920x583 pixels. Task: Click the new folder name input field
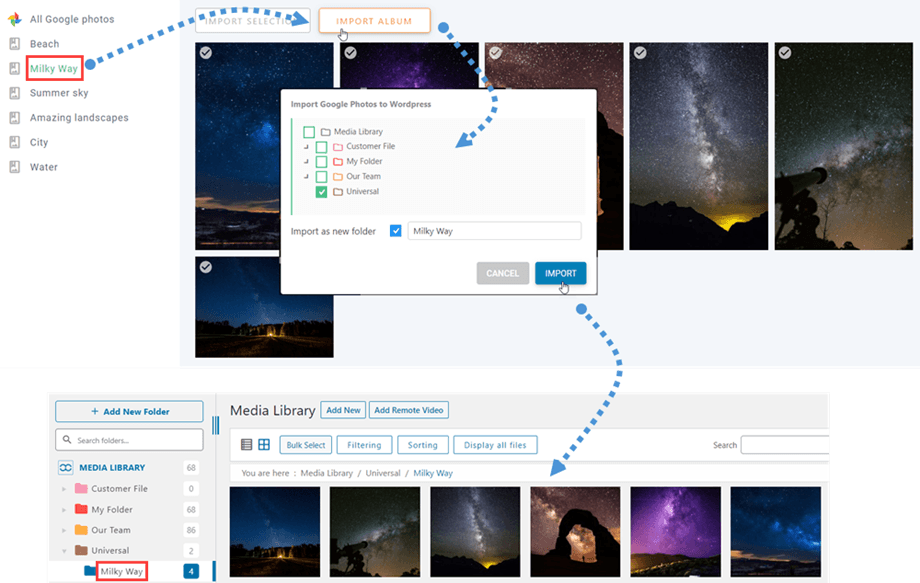[x=494, y=231]
